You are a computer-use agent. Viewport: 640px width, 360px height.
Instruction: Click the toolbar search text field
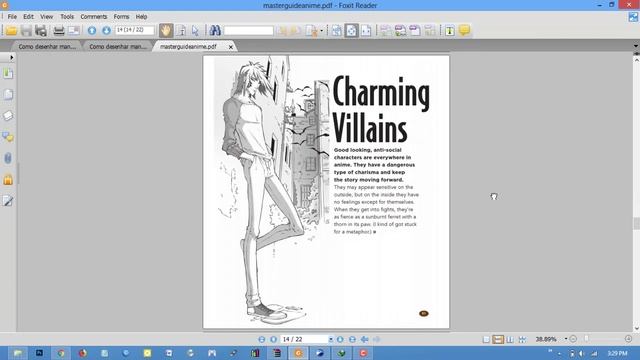click(248, 31)
